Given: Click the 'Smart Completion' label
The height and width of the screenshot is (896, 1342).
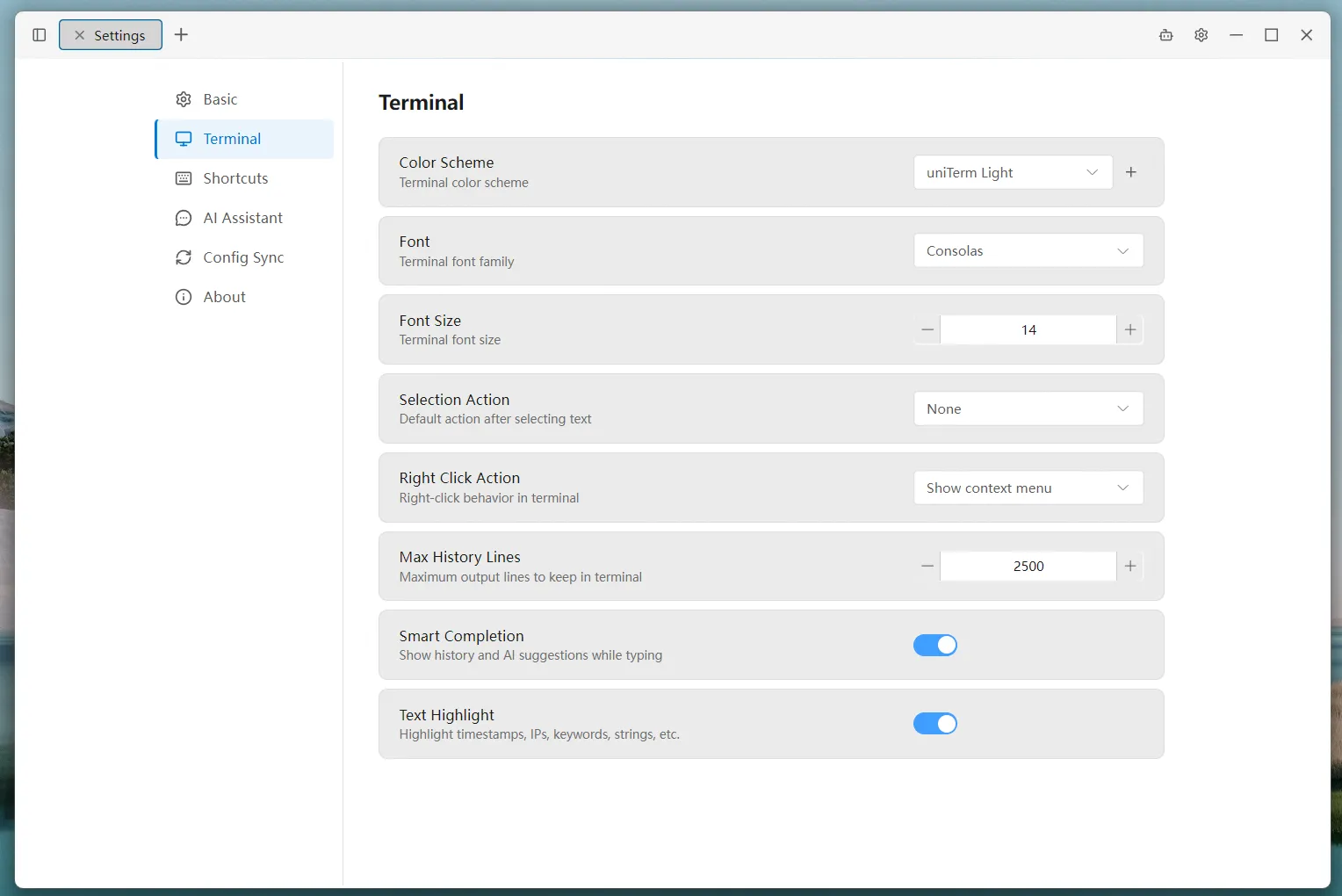Looking at the screenshot, I should (461, 636).
